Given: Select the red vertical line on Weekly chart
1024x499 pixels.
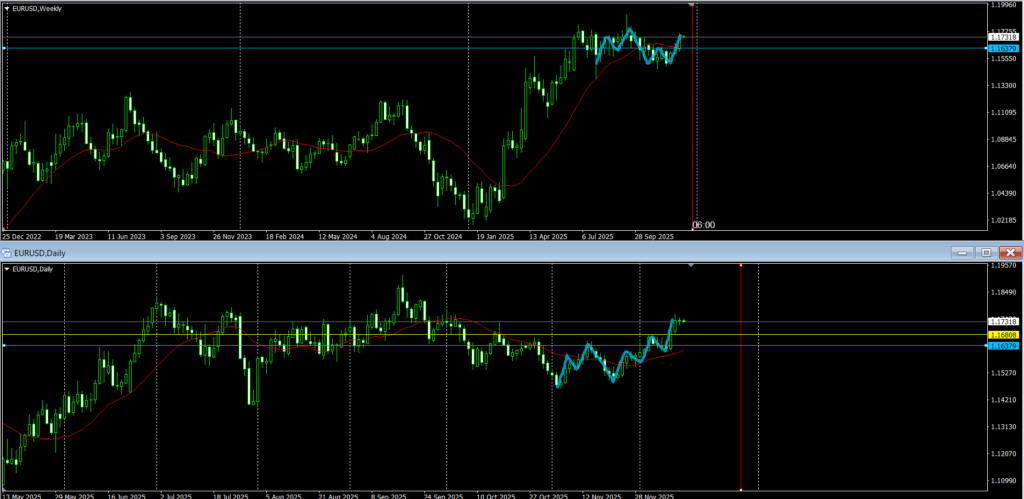Looking at the screenshot, I should coord(695,120).
